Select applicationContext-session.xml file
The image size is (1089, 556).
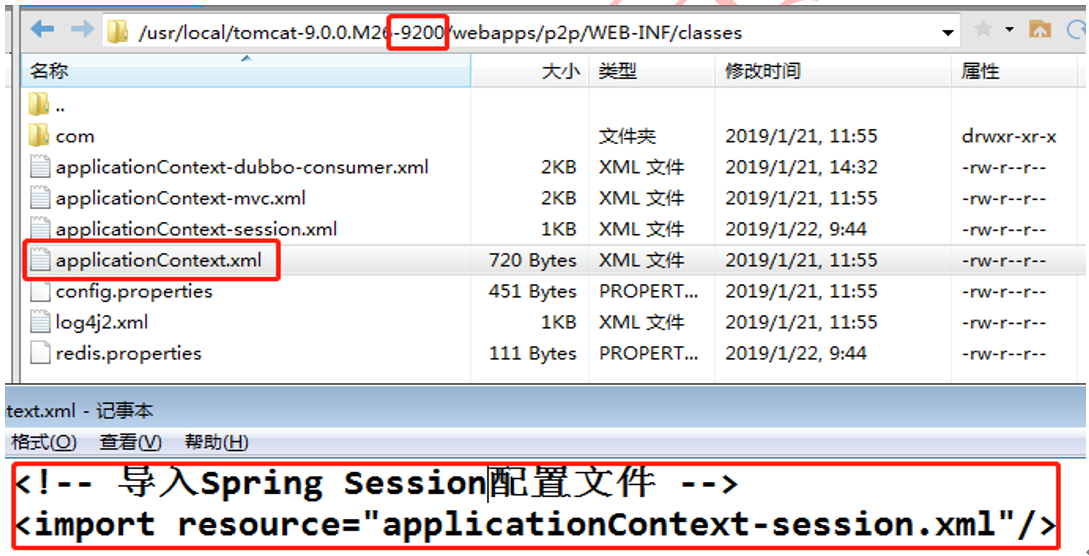point(197,229)
